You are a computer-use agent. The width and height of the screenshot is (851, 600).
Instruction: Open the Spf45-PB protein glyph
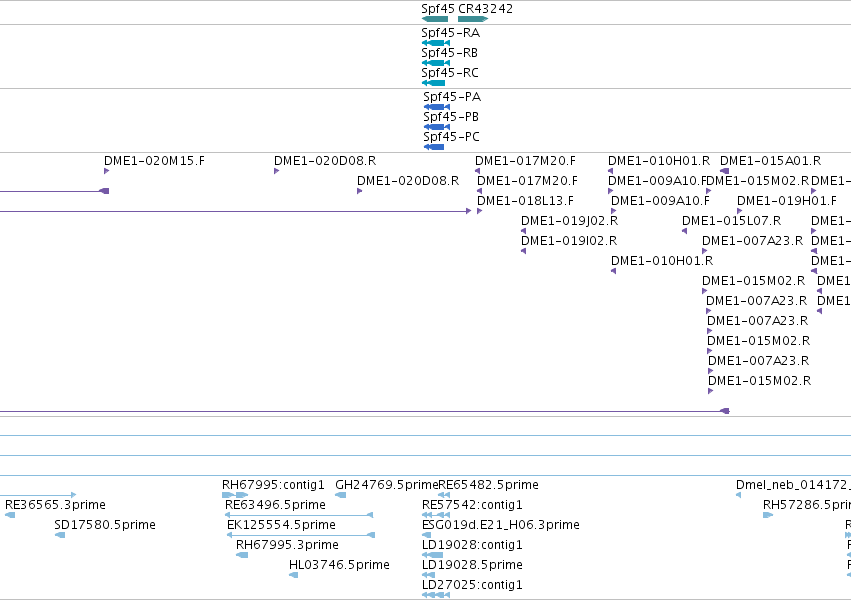437,127
